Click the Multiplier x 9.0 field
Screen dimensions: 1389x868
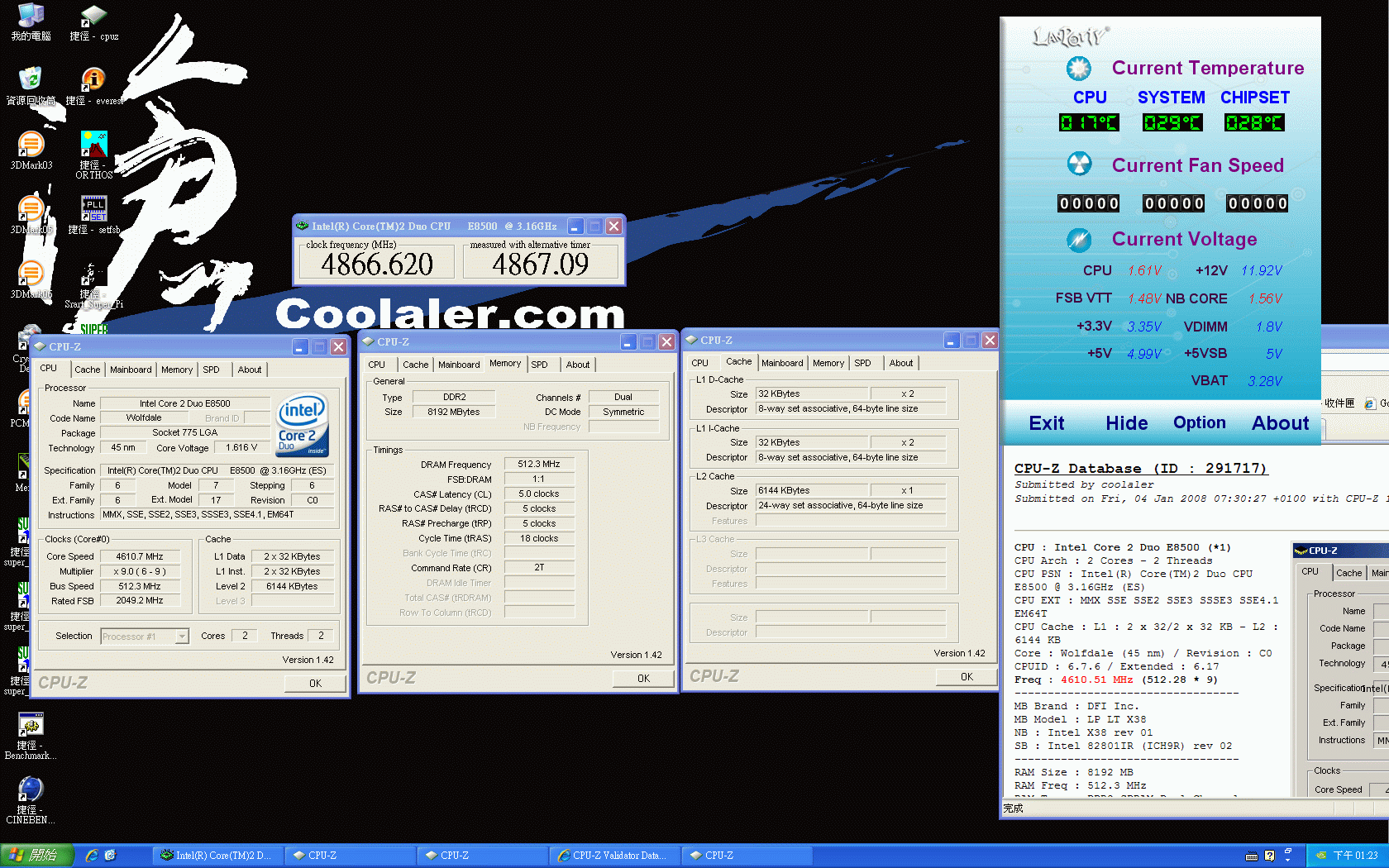pos(139,571)
